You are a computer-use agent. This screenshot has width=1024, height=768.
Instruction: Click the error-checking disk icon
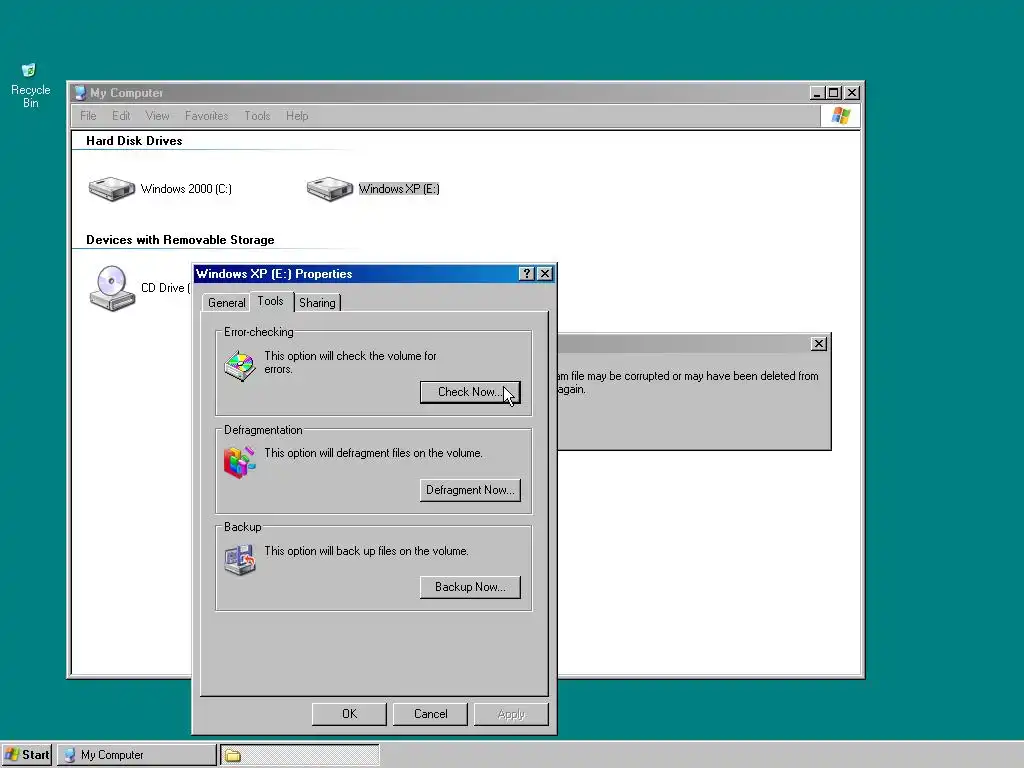tap(240, 366)
